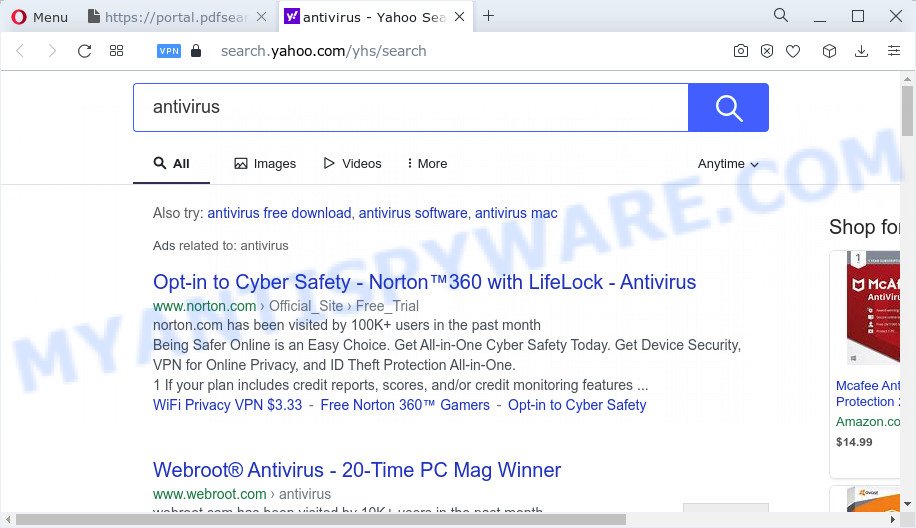The height and width of the screenshot is (528, 916).
Task: Open Opt-in to Cyber Safety sitelink
Action: pos(577,405)
